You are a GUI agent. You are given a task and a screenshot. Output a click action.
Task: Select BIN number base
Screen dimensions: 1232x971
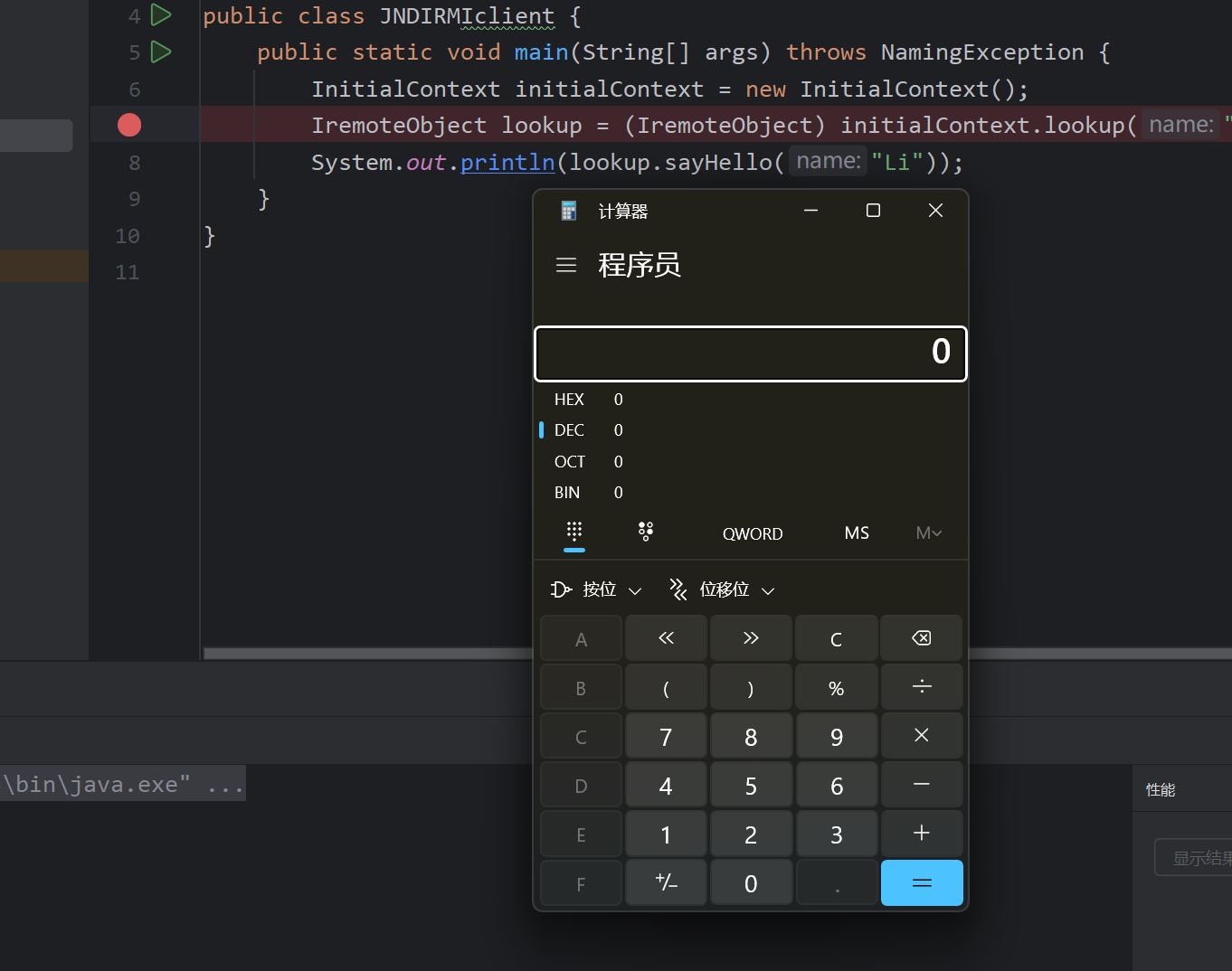pyautogui.click(x=567, y=493)
